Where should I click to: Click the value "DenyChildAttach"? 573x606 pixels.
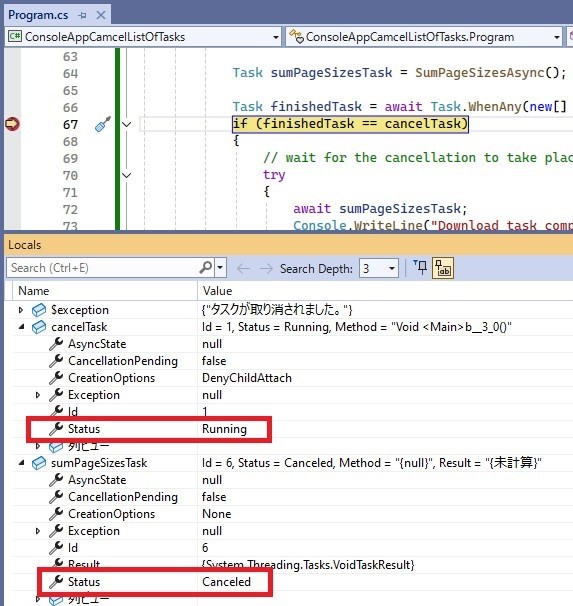click(x=247, y=378)
